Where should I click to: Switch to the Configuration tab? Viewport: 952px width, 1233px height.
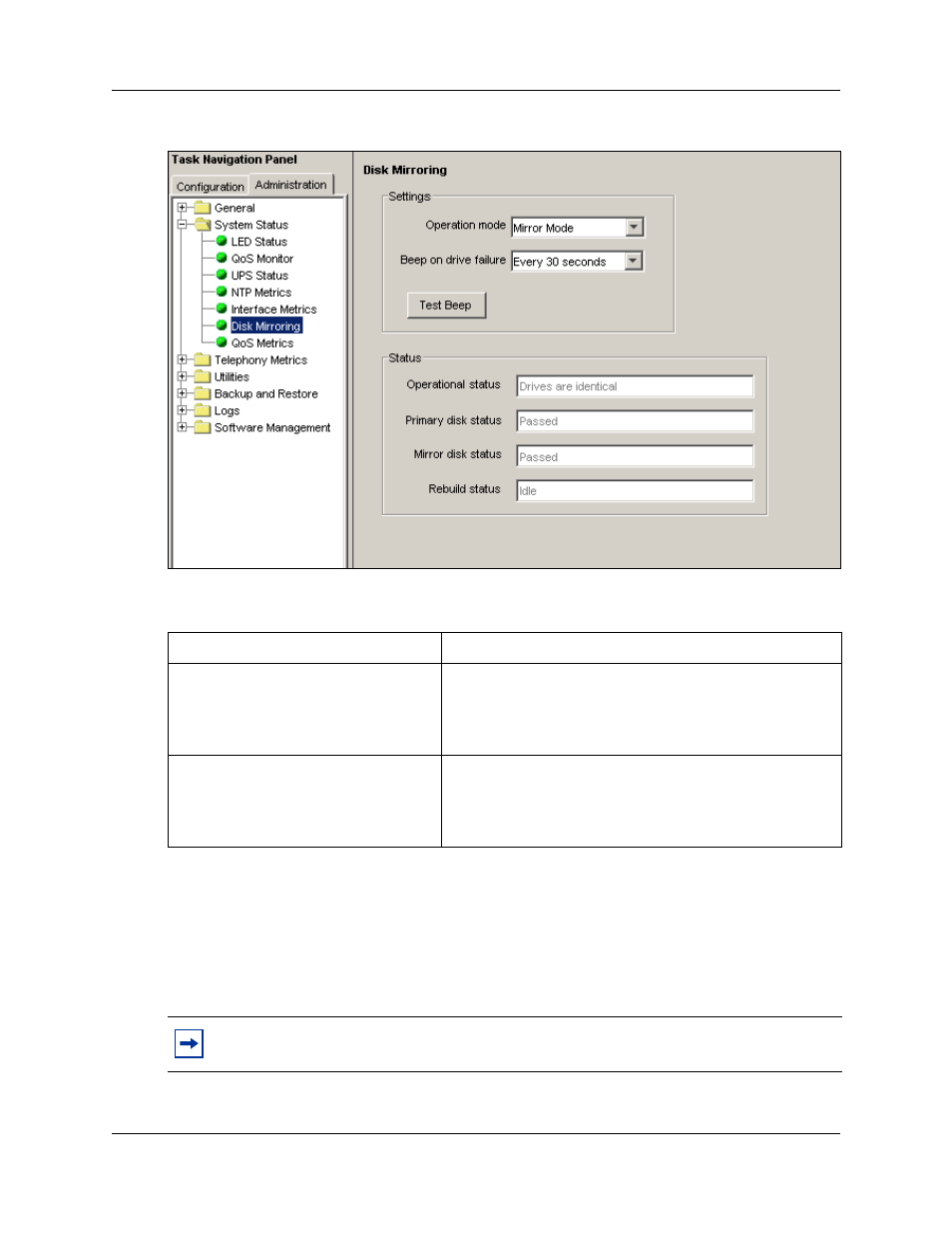tap(210, 187)
